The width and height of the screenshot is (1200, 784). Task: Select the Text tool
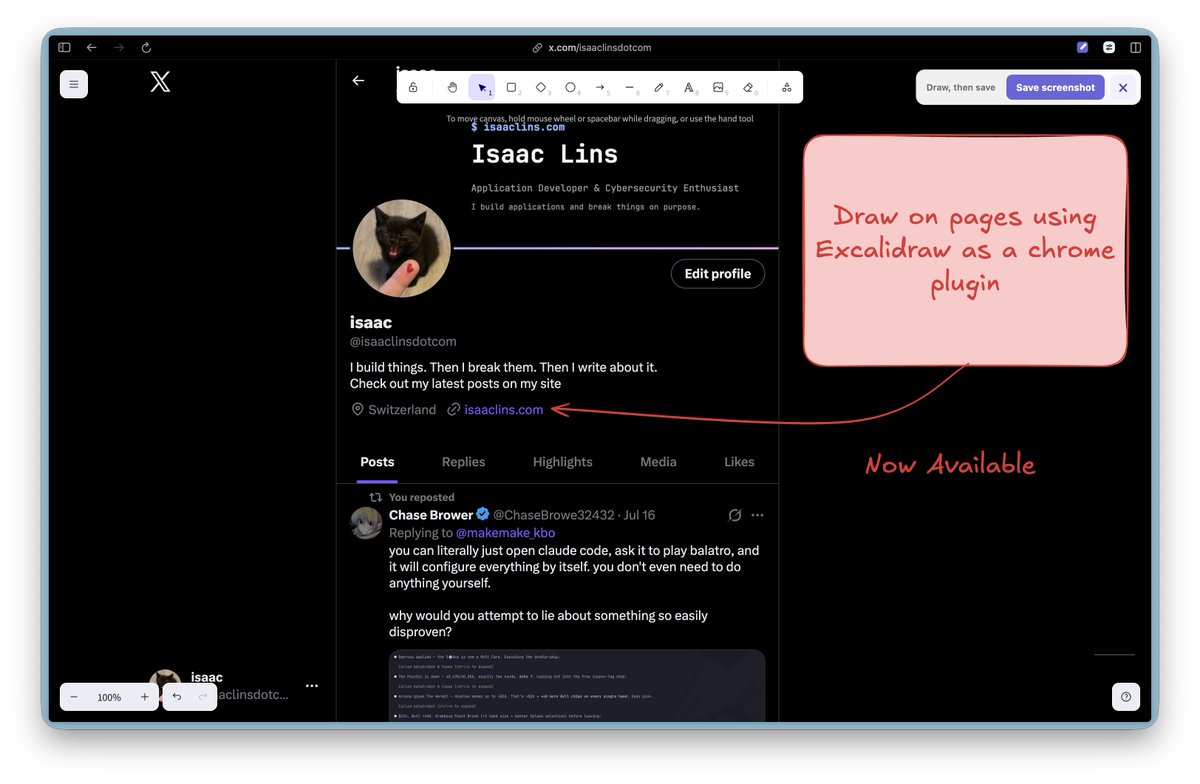tap(689, 88)
